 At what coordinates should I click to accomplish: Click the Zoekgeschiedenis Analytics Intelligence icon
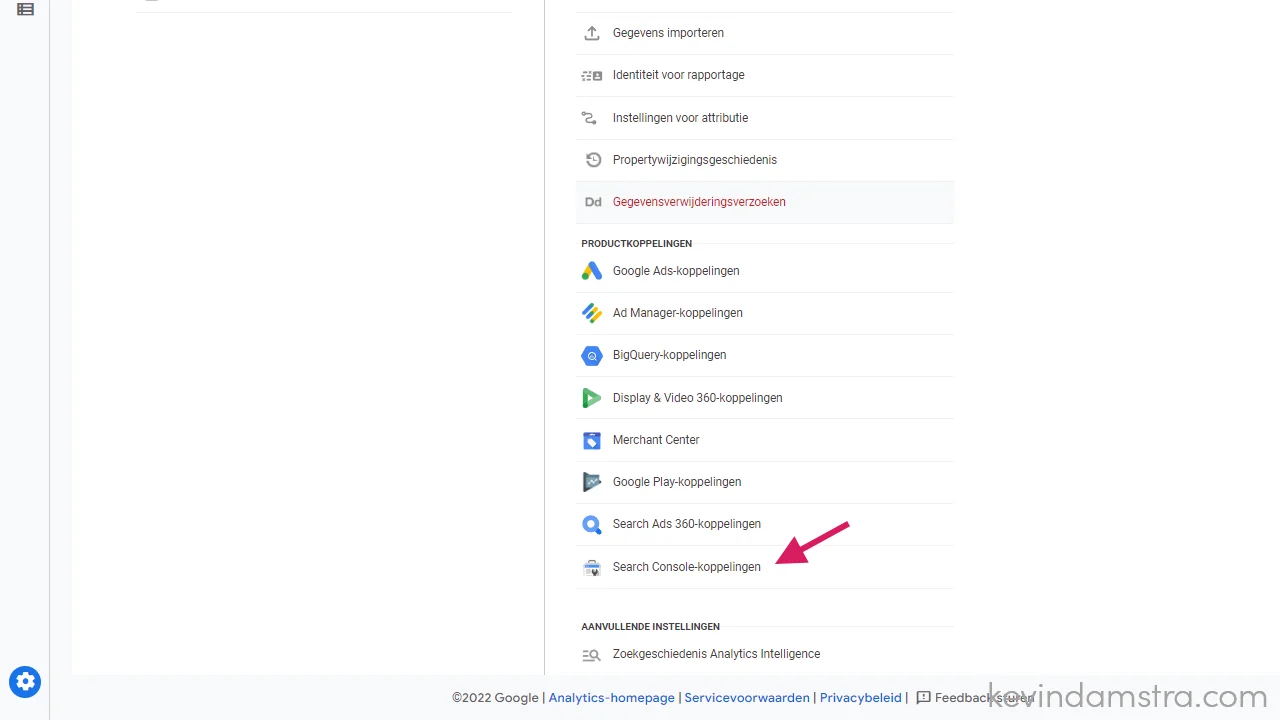(x=592, y=655)
